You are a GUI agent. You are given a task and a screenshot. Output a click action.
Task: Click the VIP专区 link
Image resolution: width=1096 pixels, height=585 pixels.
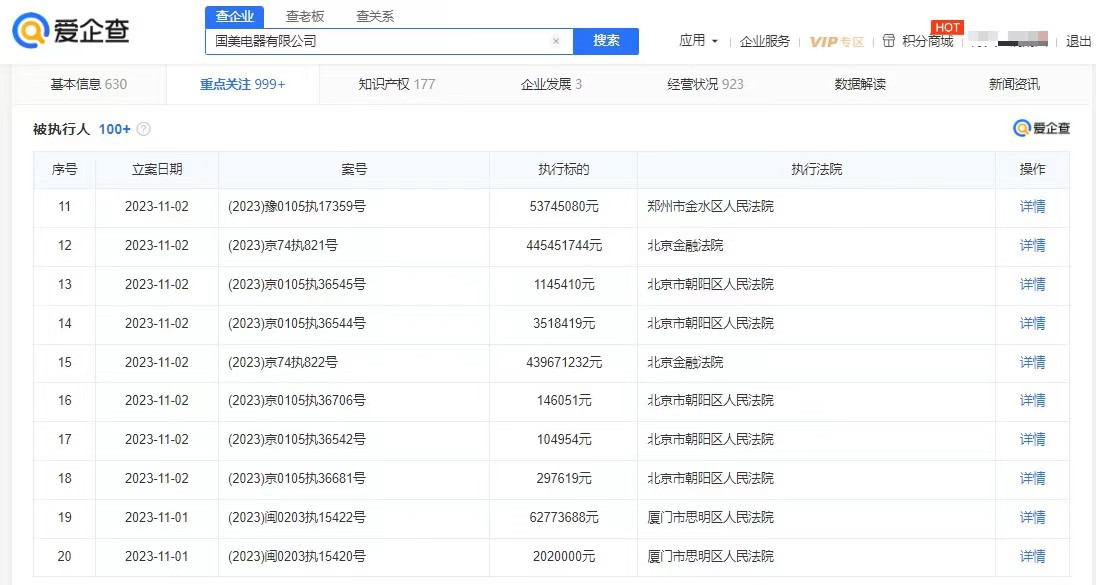click(x=837, y=41)
